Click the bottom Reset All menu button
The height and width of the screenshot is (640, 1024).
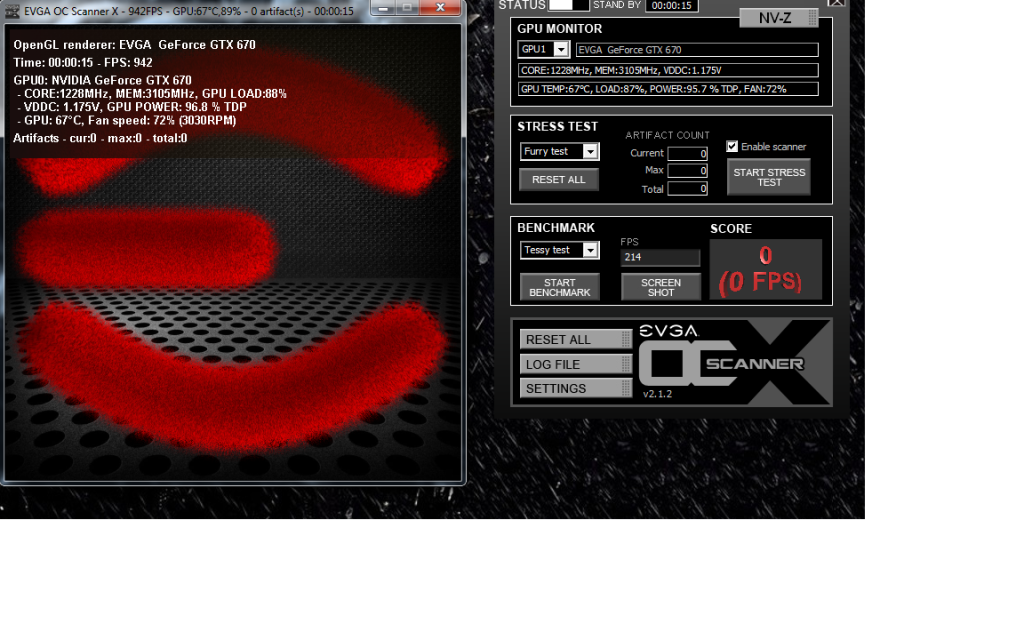[575, 340]
